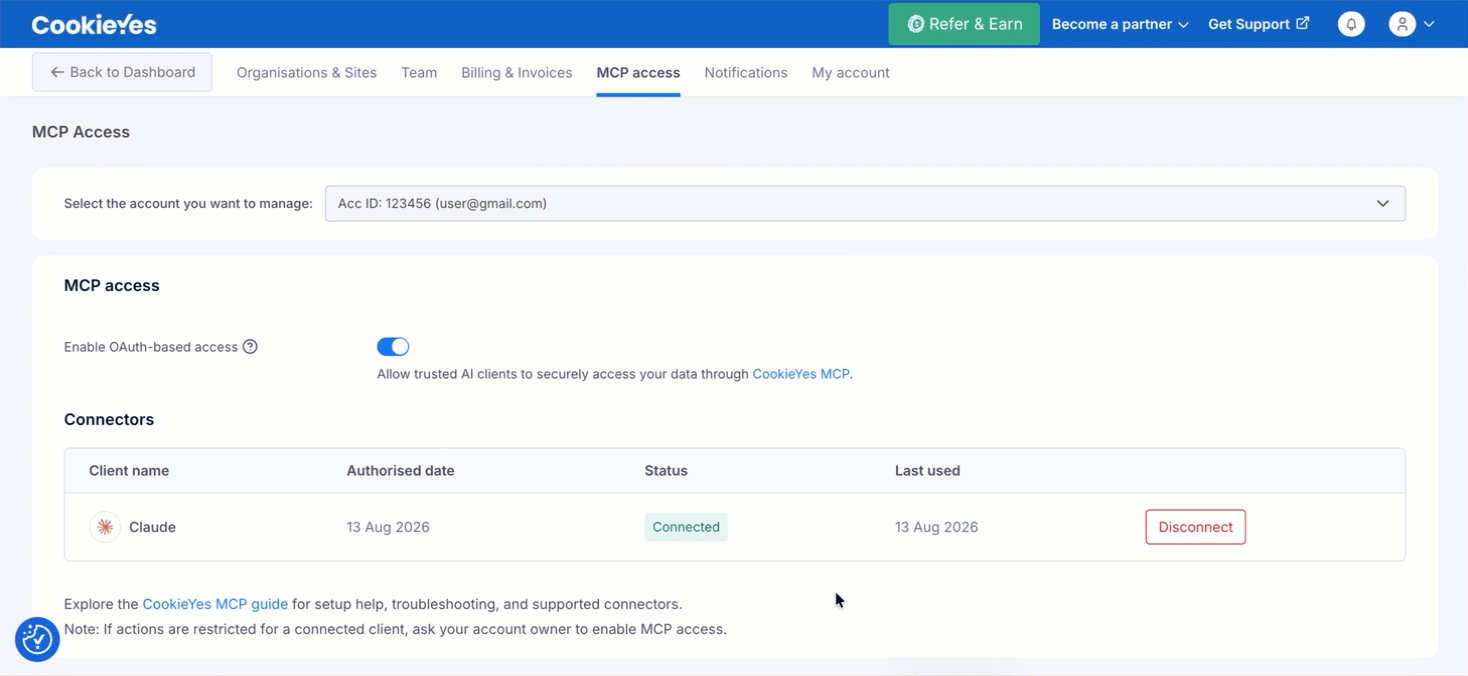Click the Claude client name text
This screenshot has width=1468, height=676.
pyautogui.click(x=153, y=527)
